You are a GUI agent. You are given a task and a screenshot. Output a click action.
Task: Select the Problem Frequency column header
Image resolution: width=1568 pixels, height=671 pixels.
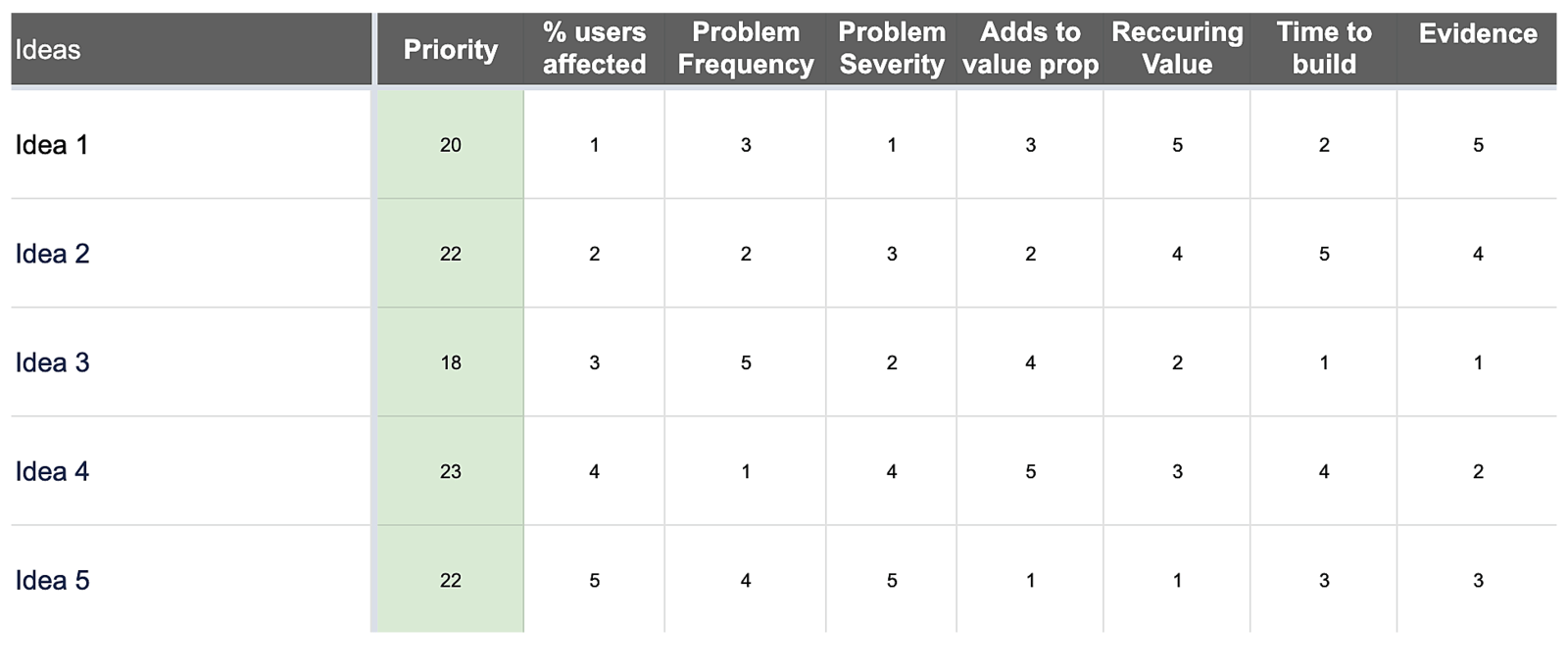click(x=745, y=49)
